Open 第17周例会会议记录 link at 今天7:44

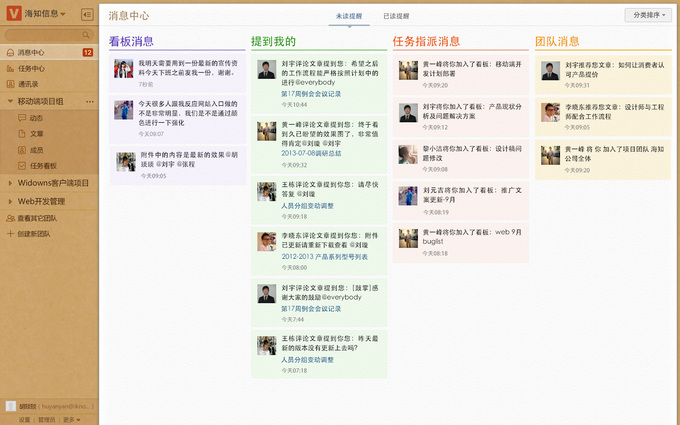click(x=311, y=309)
